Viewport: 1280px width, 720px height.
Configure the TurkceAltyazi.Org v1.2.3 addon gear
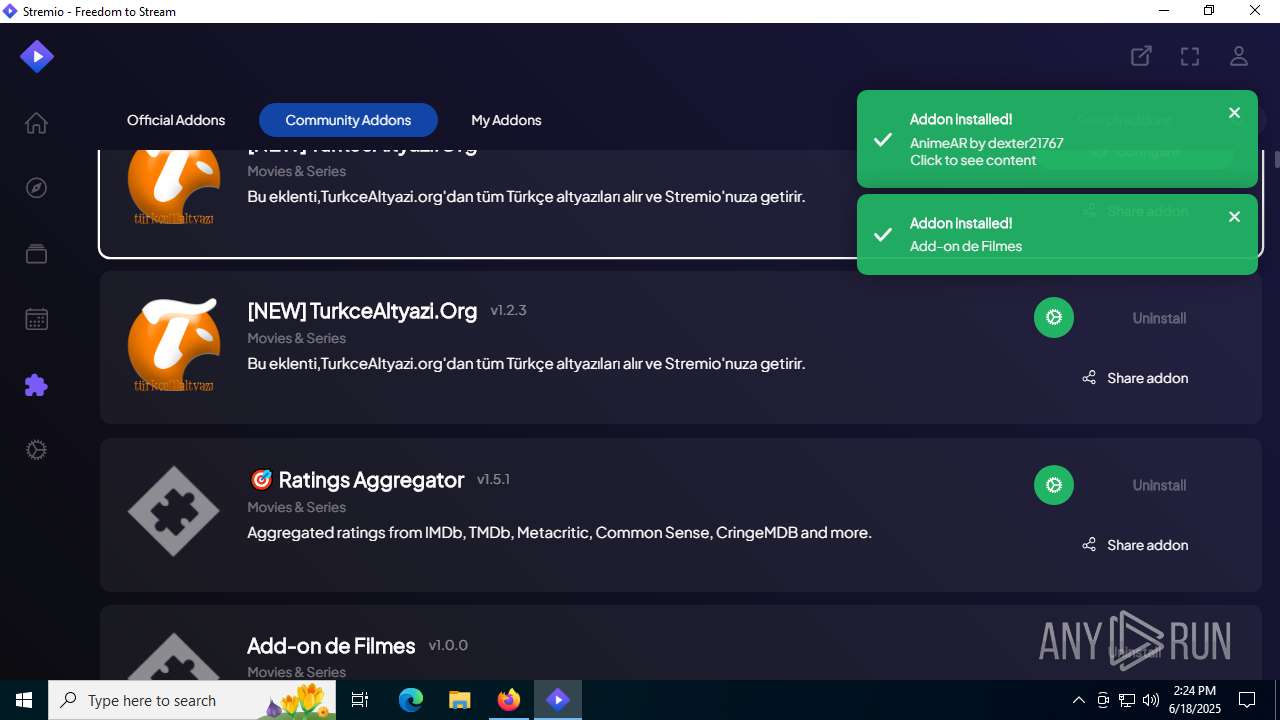1053,318
